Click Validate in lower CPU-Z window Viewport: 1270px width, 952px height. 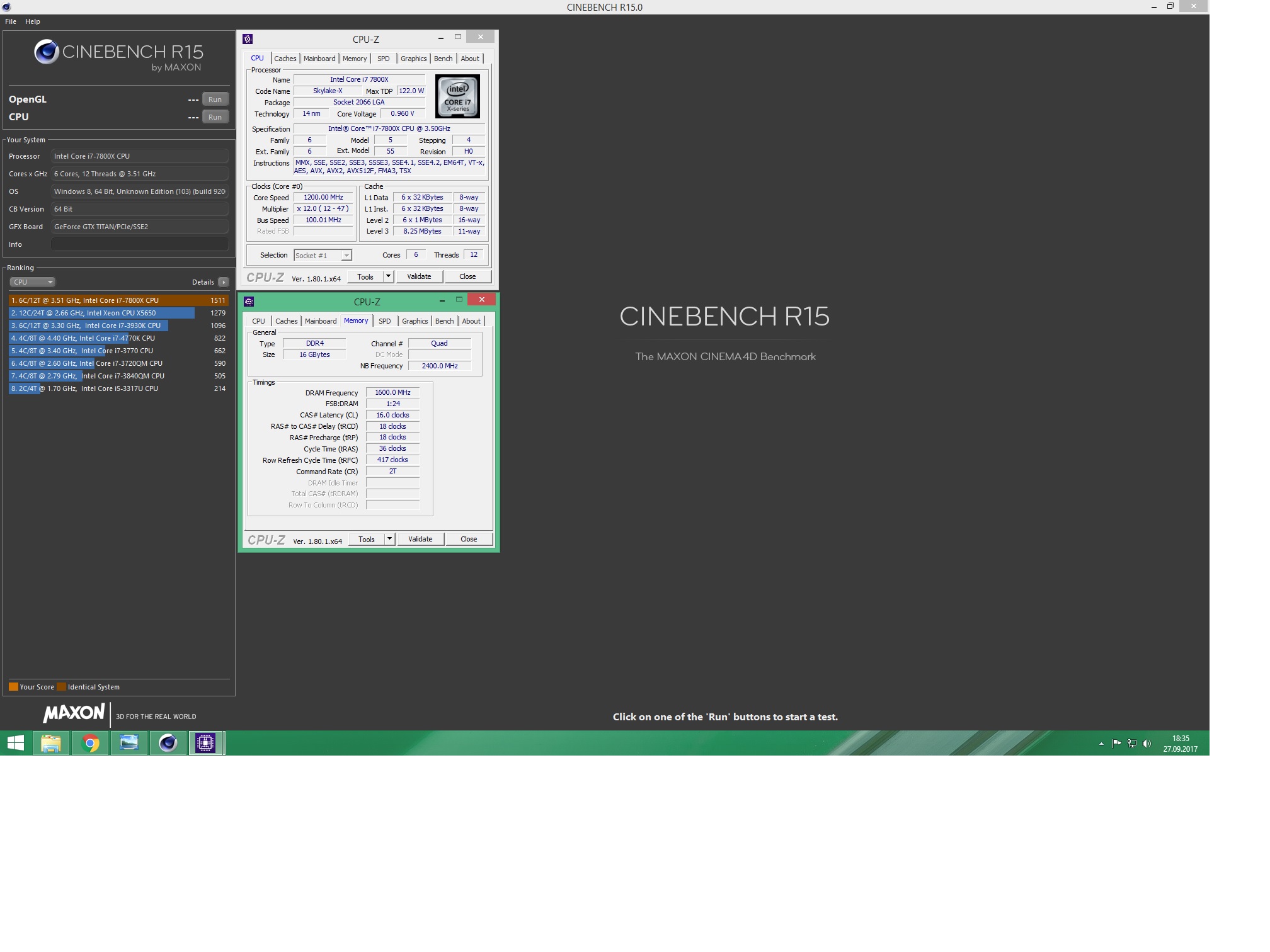420,540
